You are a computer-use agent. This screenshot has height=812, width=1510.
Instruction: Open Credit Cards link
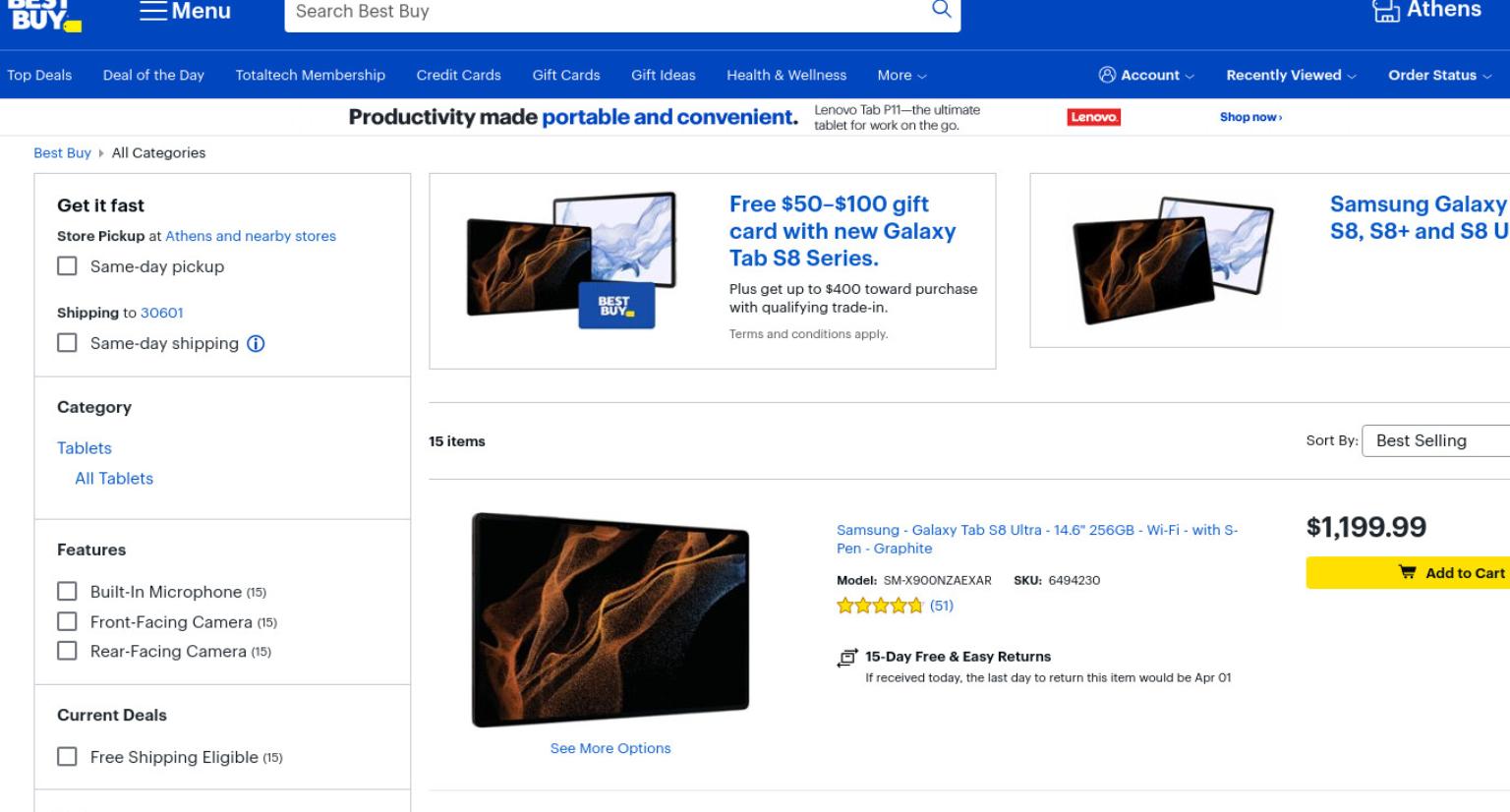click(x=458, y=75)
